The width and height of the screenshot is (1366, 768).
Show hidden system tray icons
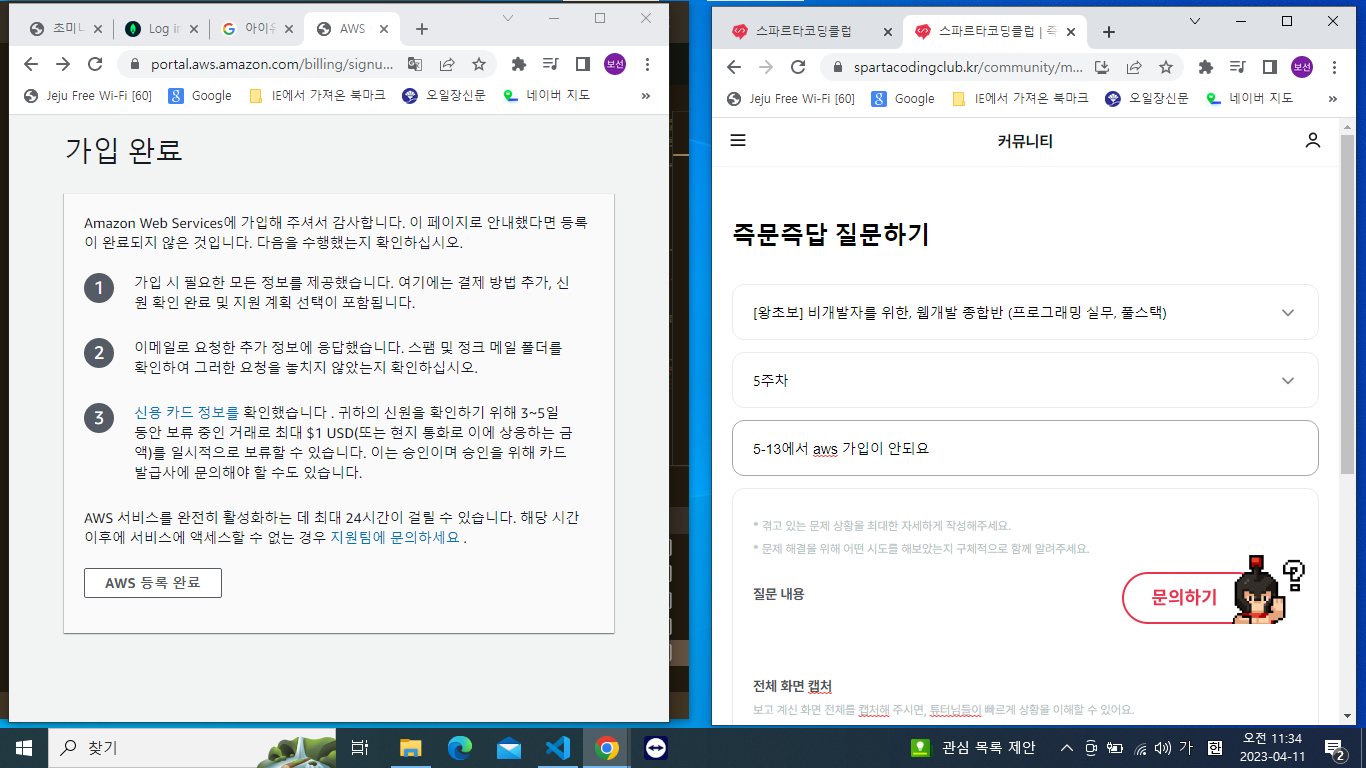(x=1067, y=747)
